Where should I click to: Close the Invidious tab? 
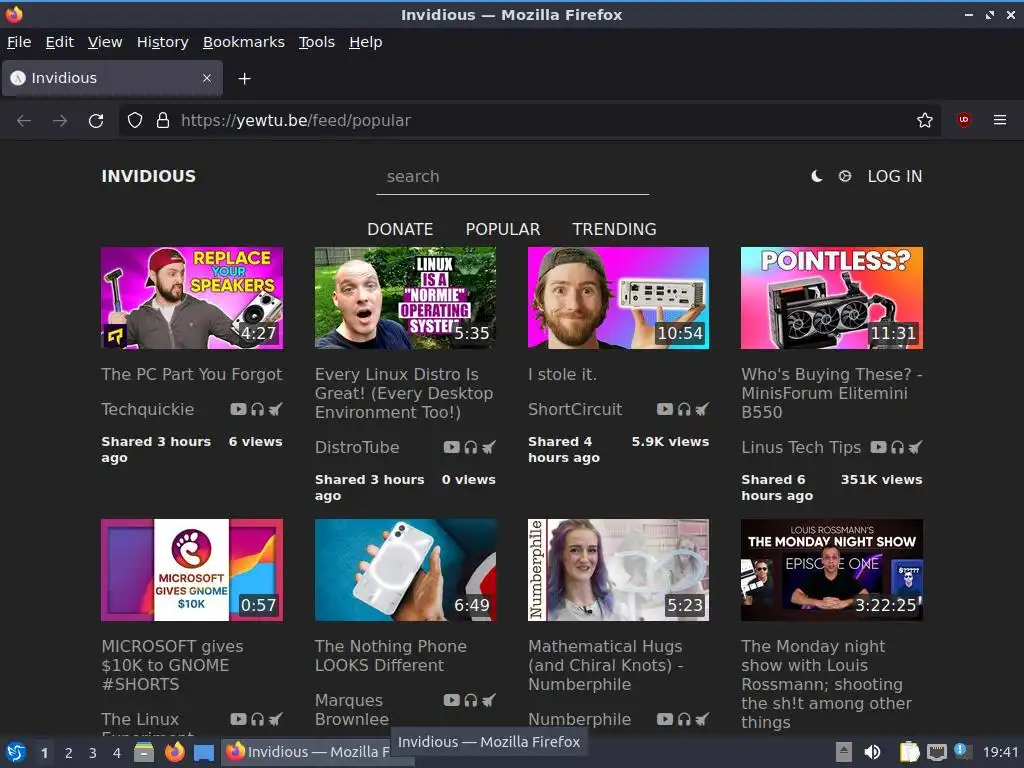(207, 78)
